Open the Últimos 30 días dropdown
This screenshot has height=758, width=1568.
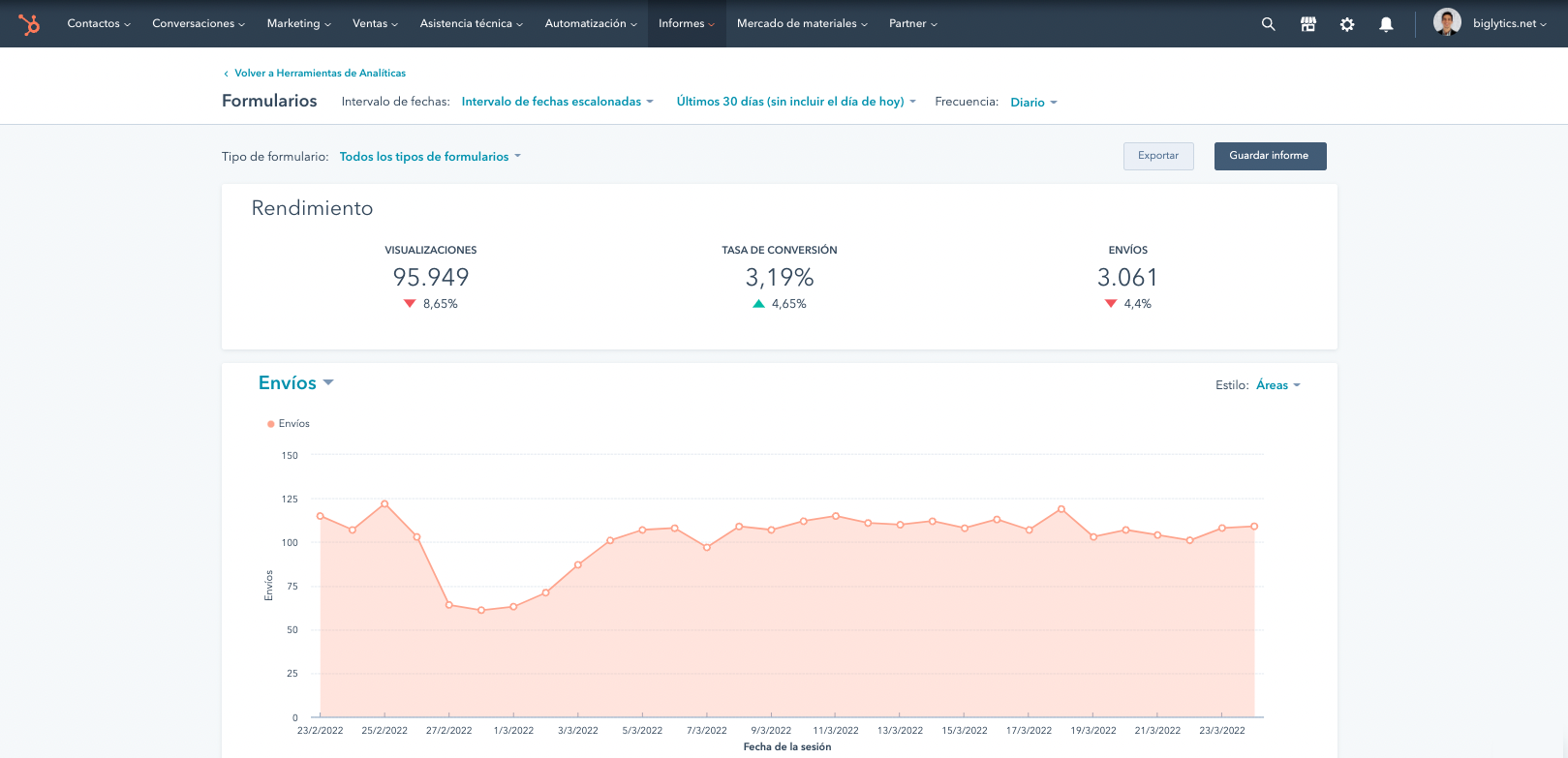[796, 102]
